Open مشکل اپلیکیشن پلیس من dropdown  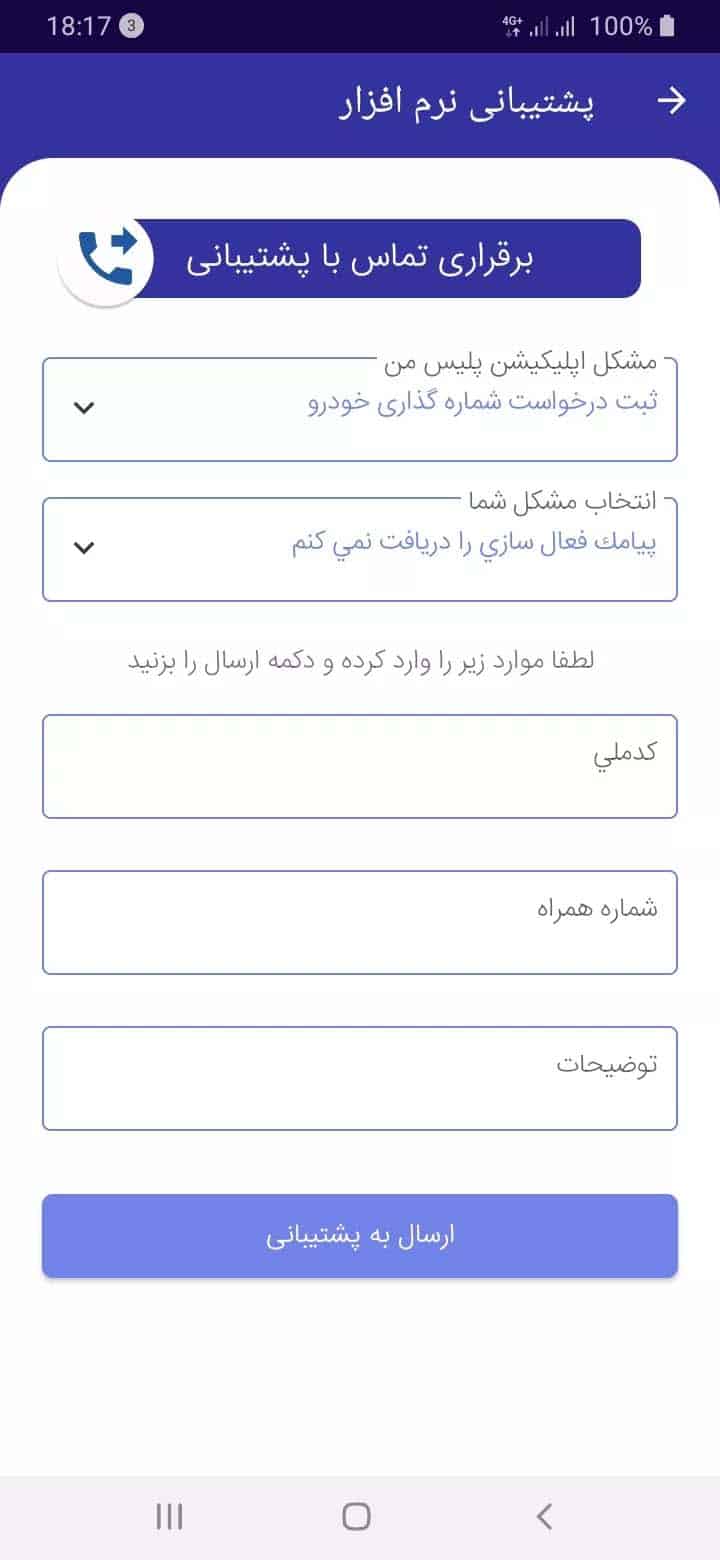click(x=360, y=410)
